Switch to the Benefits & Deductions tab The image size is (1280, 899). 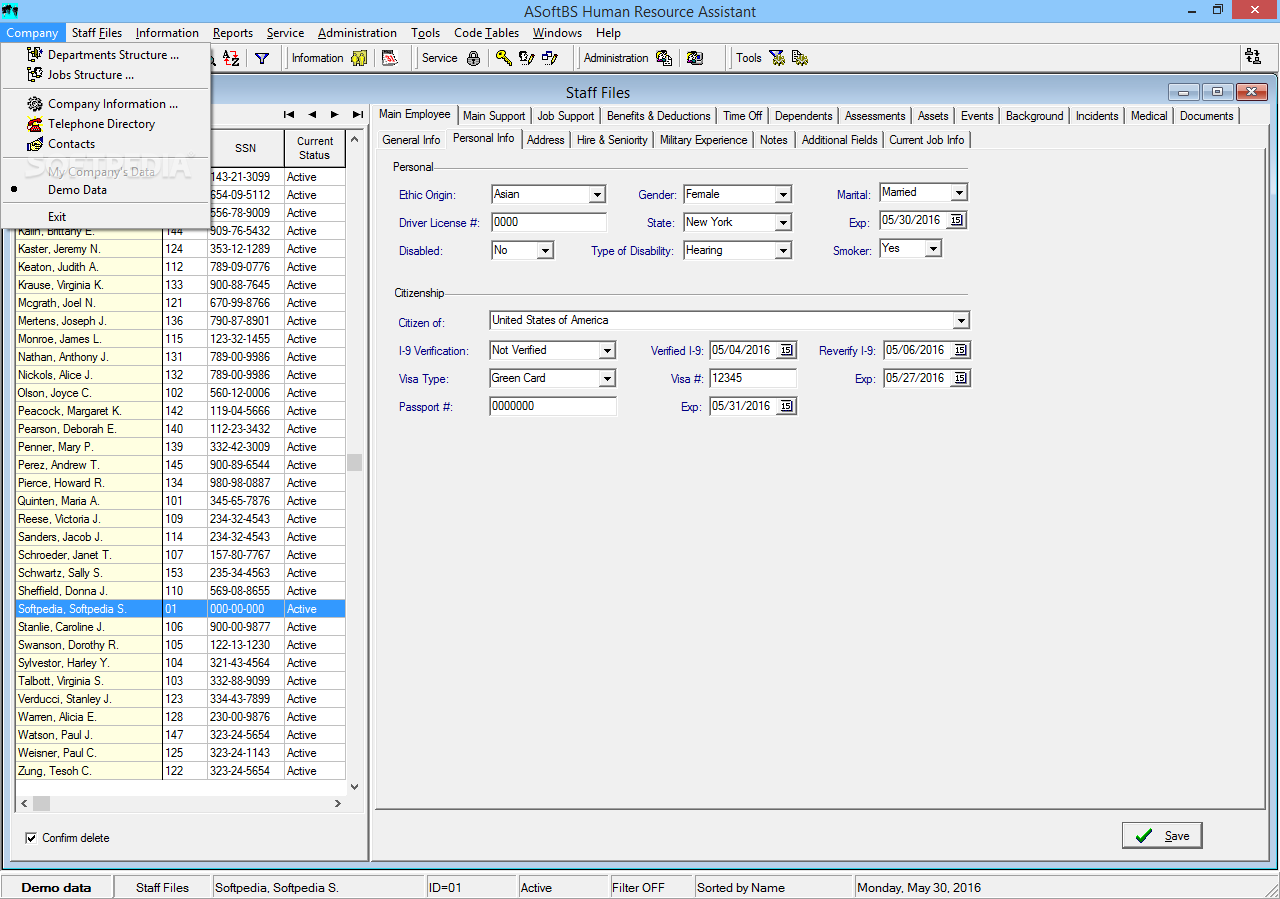pyautogui.click(x=658, y=116)
